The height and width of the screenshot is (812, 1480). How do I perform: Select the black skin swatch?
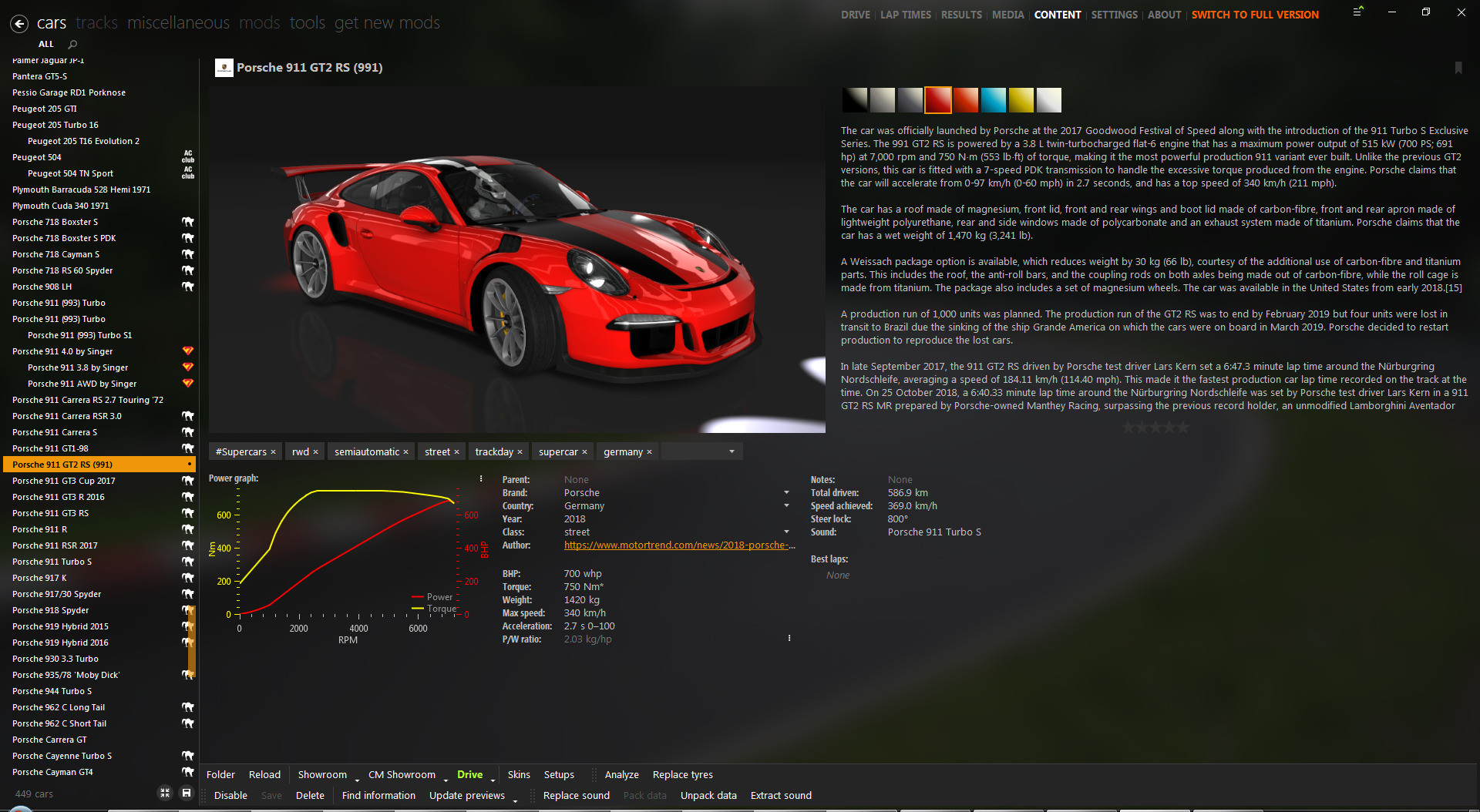pos(855,100)
